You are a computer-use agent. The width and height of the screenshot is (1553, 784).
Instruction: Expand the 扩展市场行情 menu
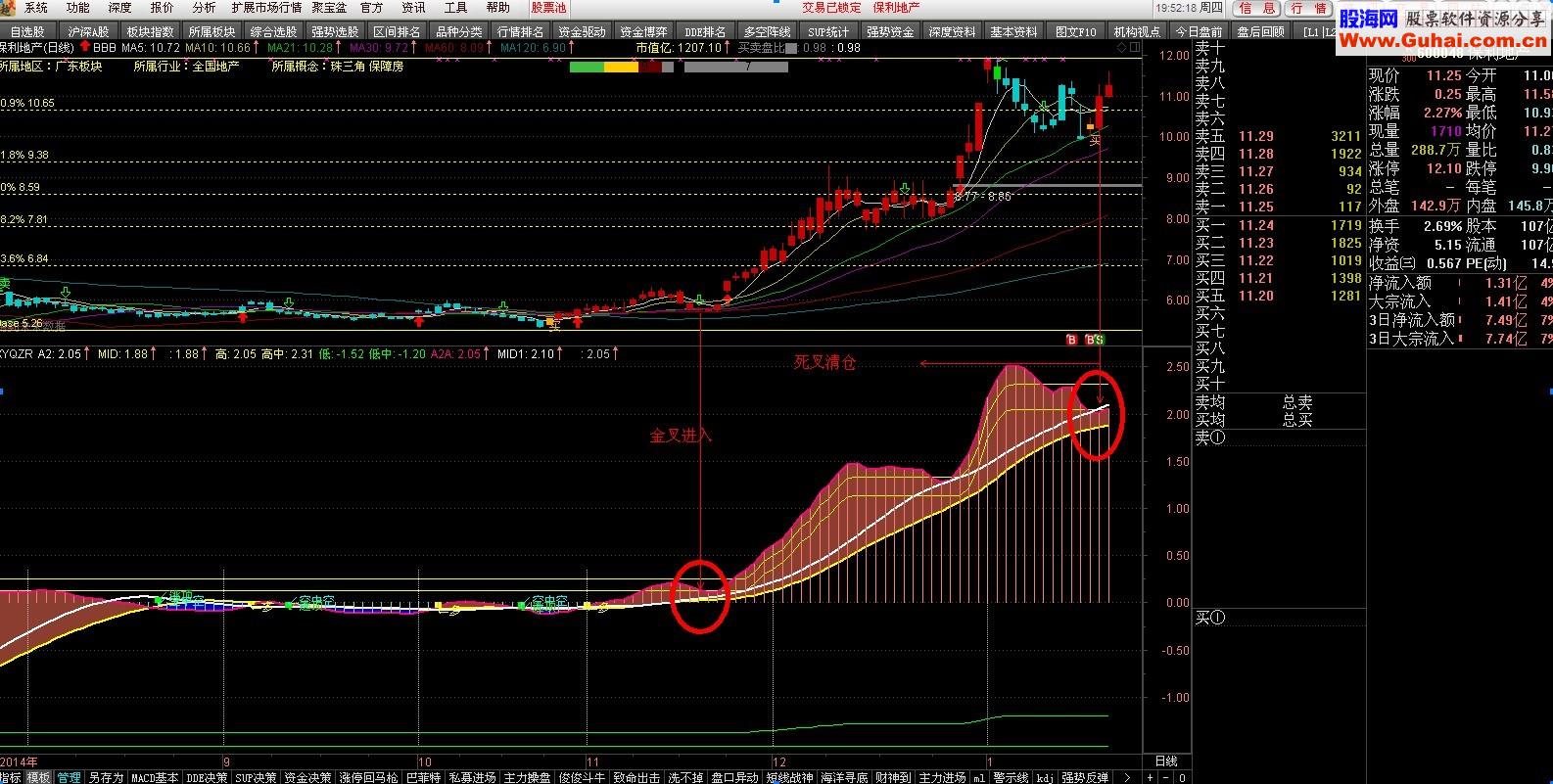pyautogui.click(x=266, y=8)
